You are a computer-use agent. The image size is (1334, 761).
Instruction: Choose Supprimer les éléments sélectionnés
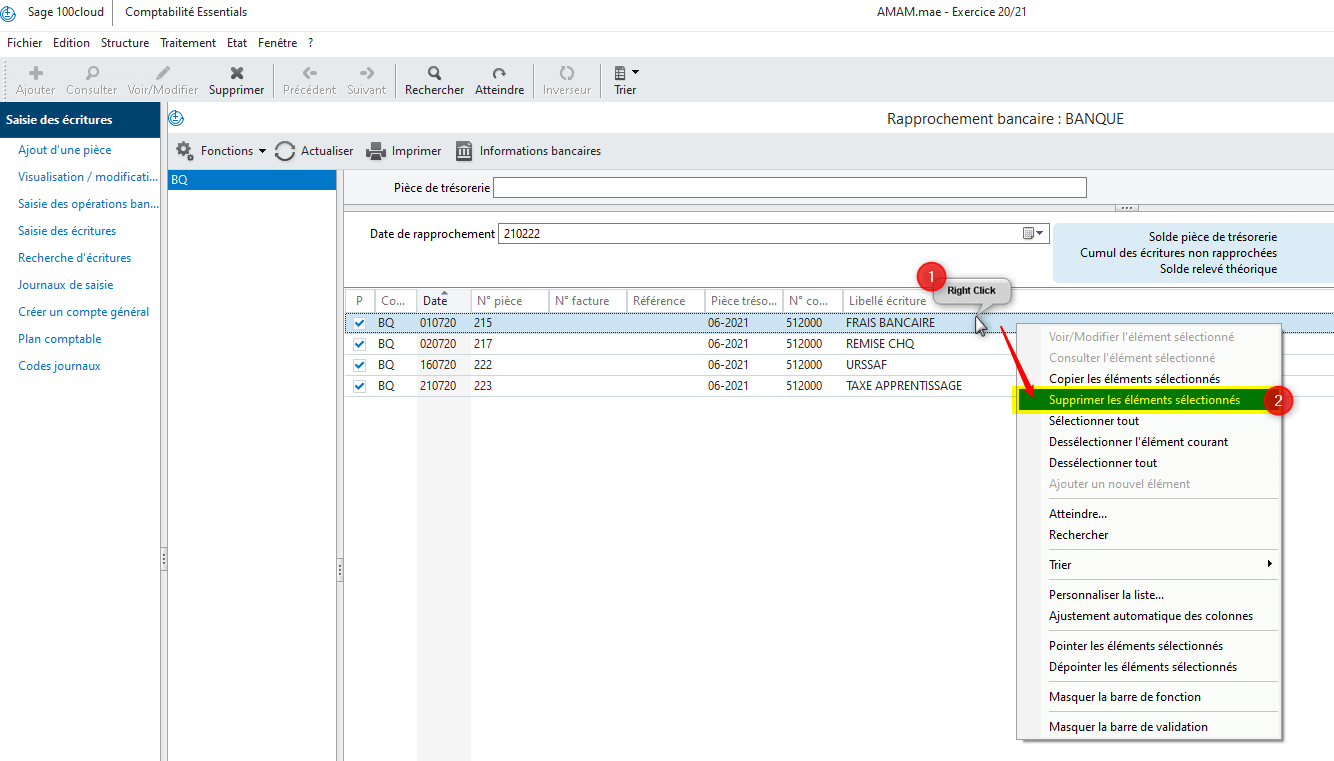pos(1144,400)
